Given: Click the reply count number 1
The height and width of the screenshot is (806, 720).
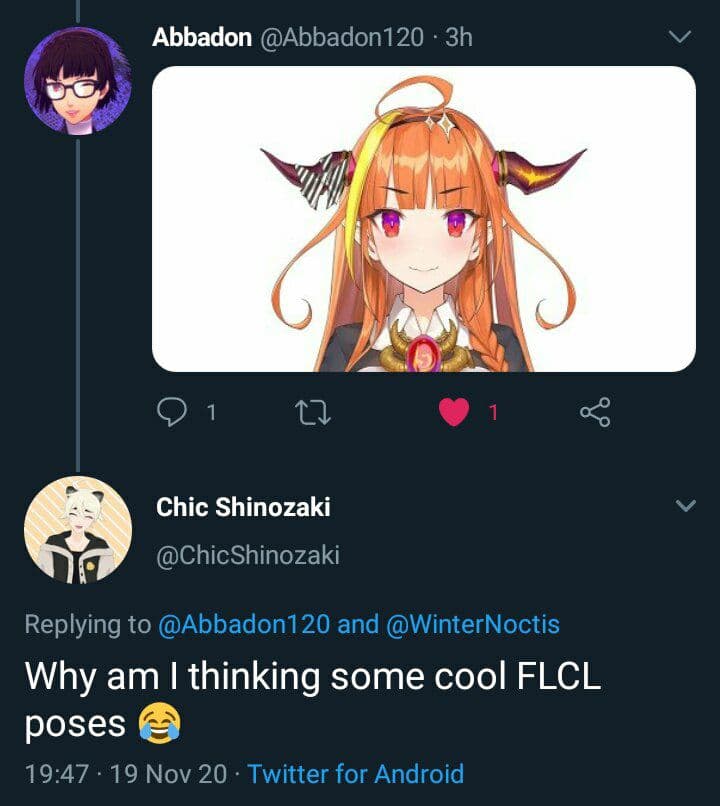Looking at the screenshot, I should tap(211, 413).
